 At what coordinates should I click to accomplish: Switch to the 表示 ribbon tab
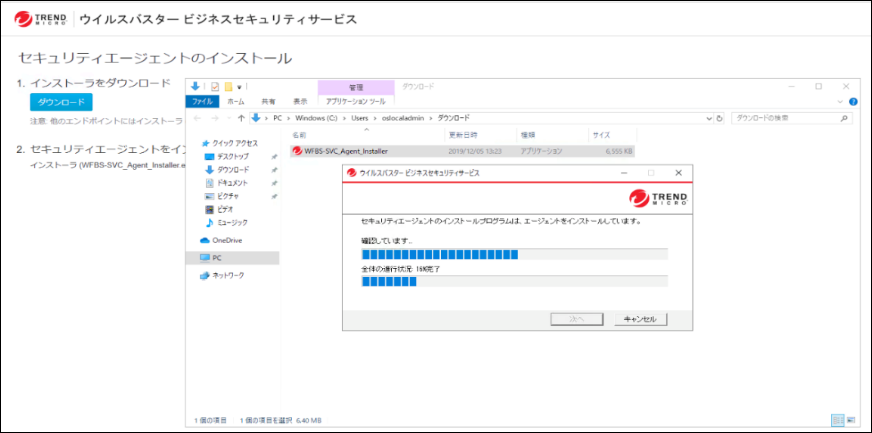tap(300, 101)
